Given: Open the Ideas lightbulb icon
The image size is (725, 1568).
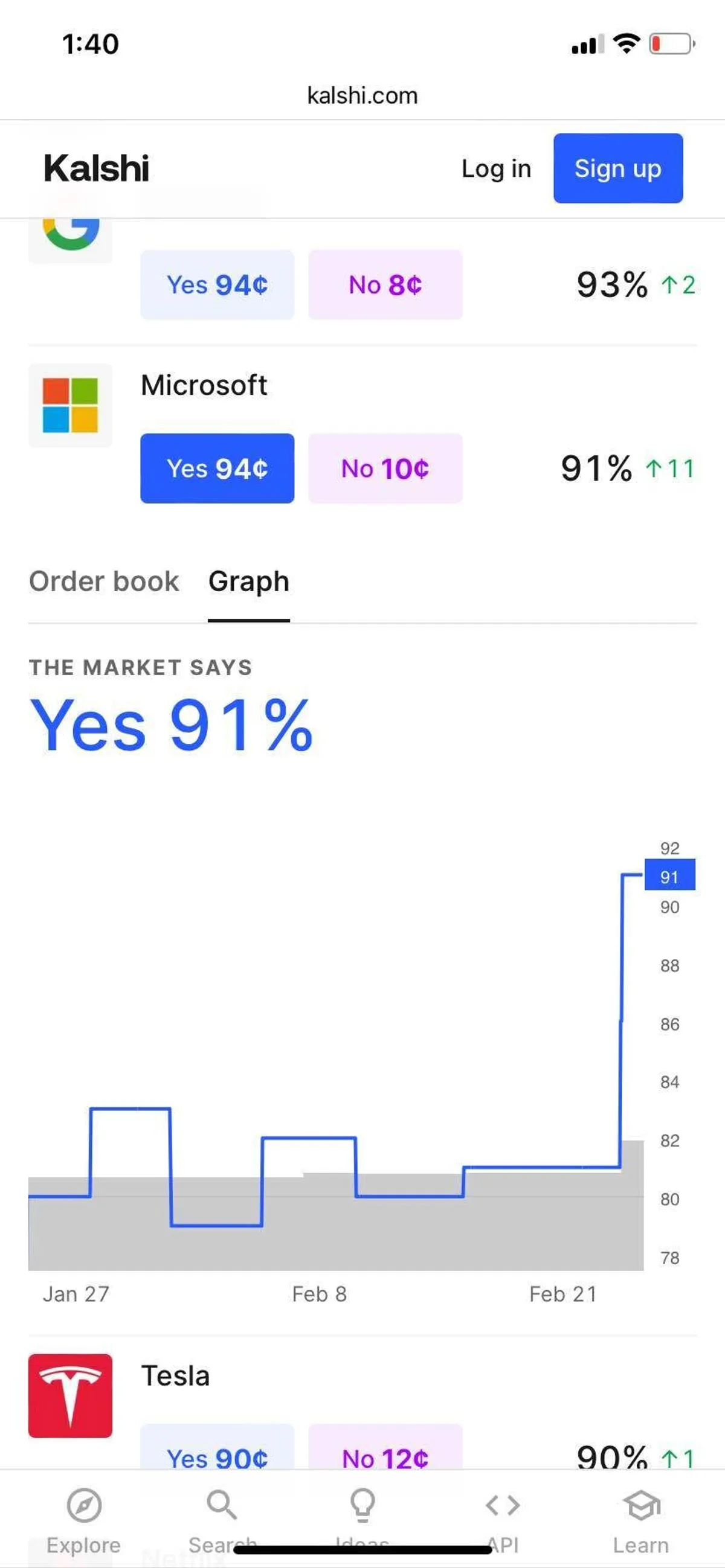Looking at the screenshot, I should point(362,1505).
